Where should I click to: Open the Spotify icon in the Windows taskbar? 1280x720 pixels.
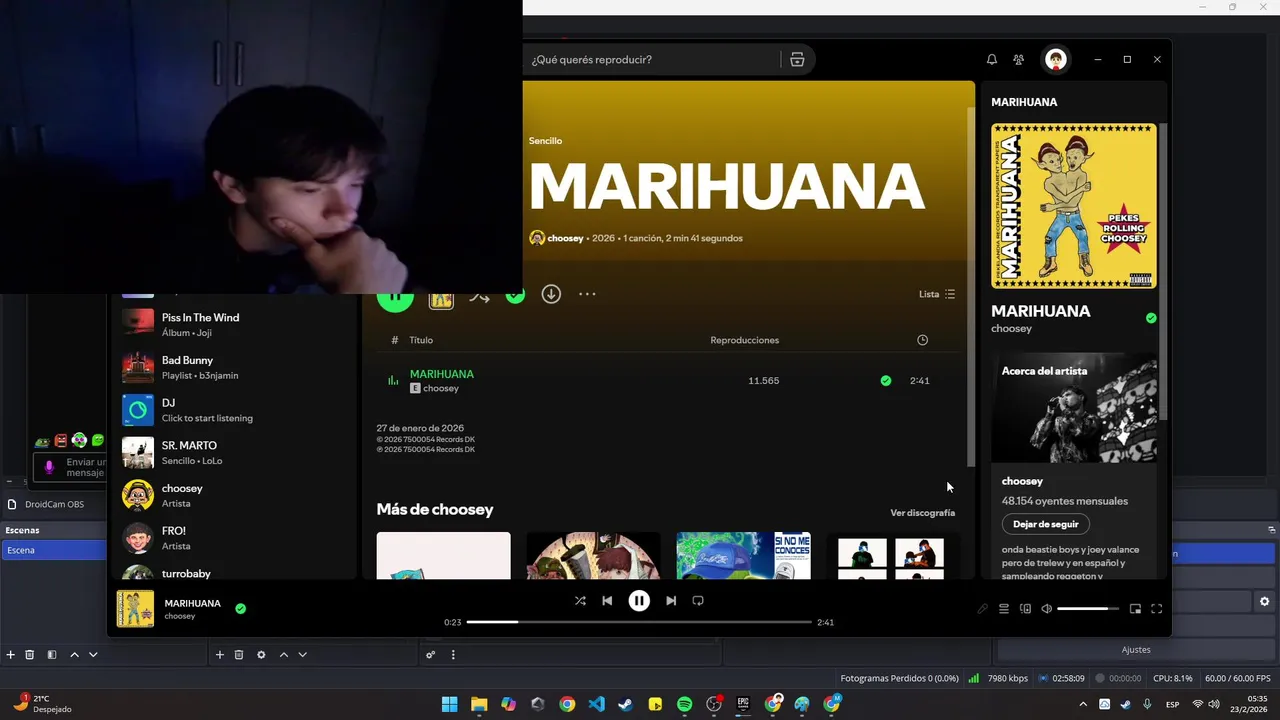[685, 704]
